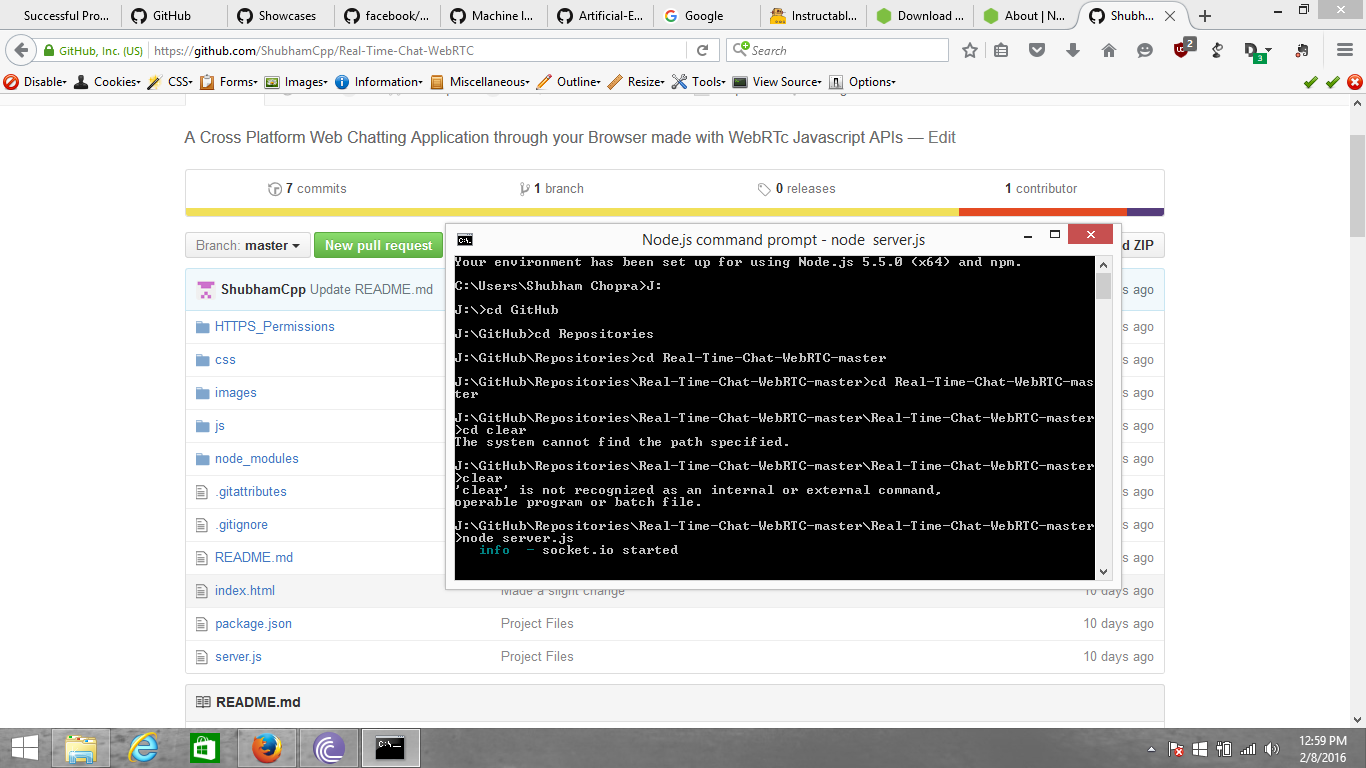Open the Tools developer menu

pyautogui.click(x=699, y=82)
